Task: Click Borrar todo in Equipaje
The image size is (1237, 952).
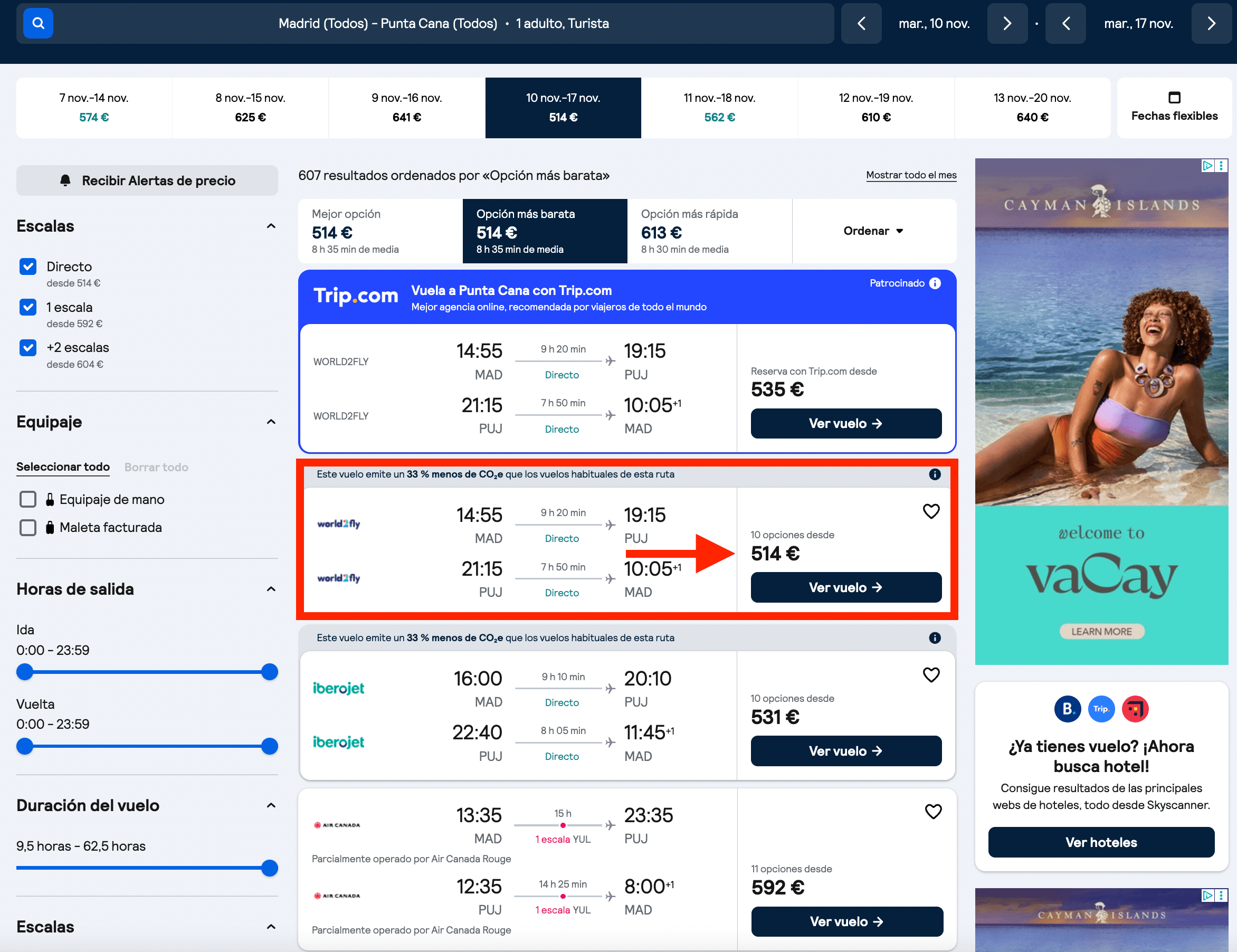Action: point(156,467)
